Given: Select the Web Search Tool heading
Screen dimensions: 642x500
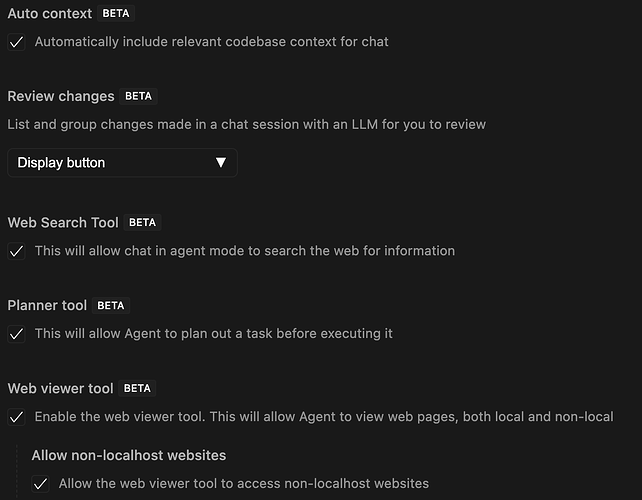Looking at the screenshot, I should point(63,223).
